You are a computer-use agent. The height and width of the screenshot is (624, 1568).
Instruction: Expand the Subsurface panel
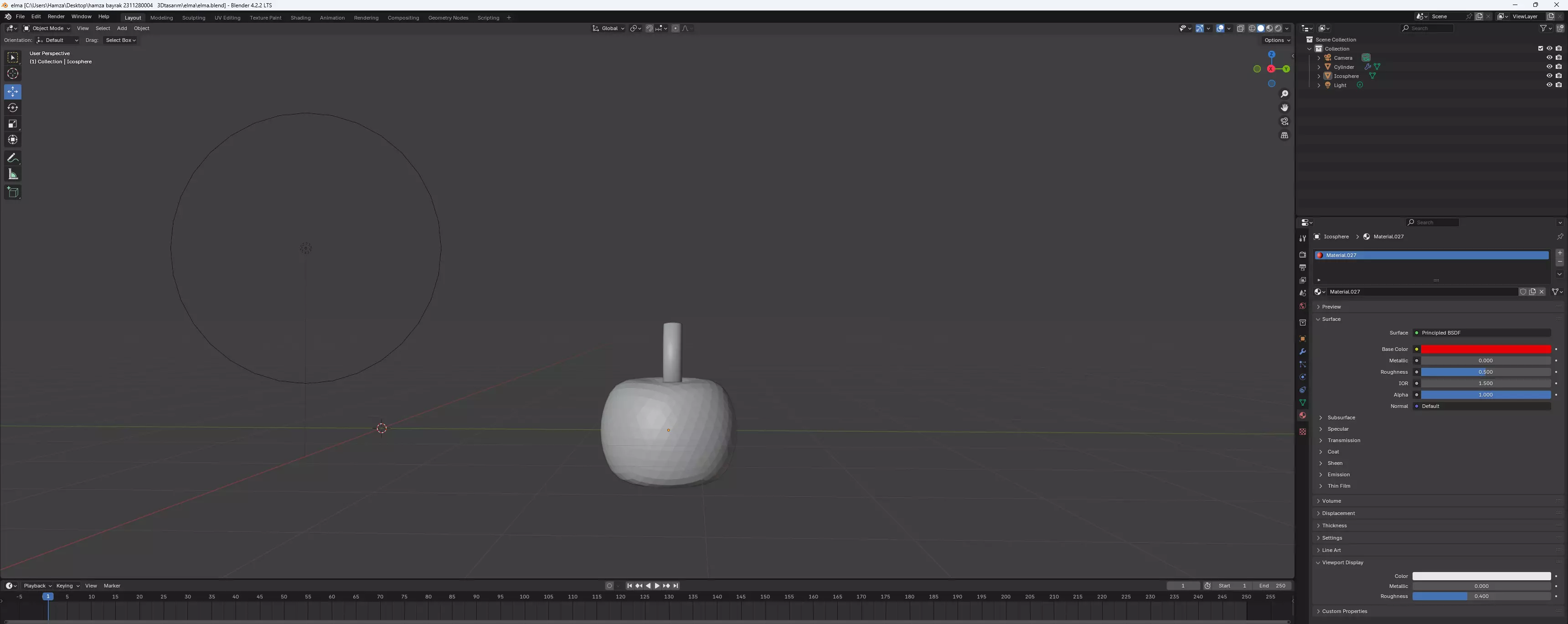1341,418
